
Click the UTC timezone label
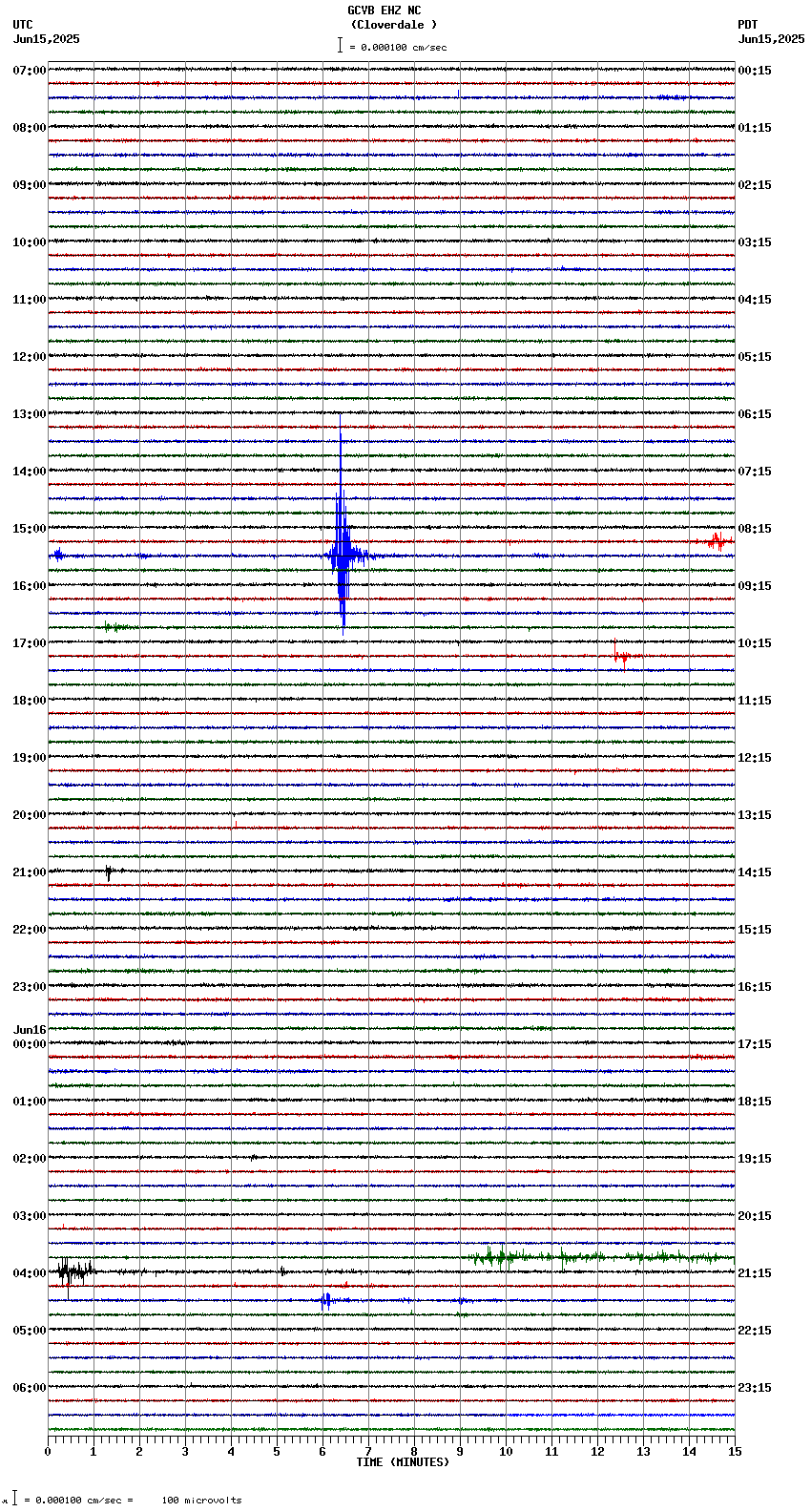tap(23, 25)
